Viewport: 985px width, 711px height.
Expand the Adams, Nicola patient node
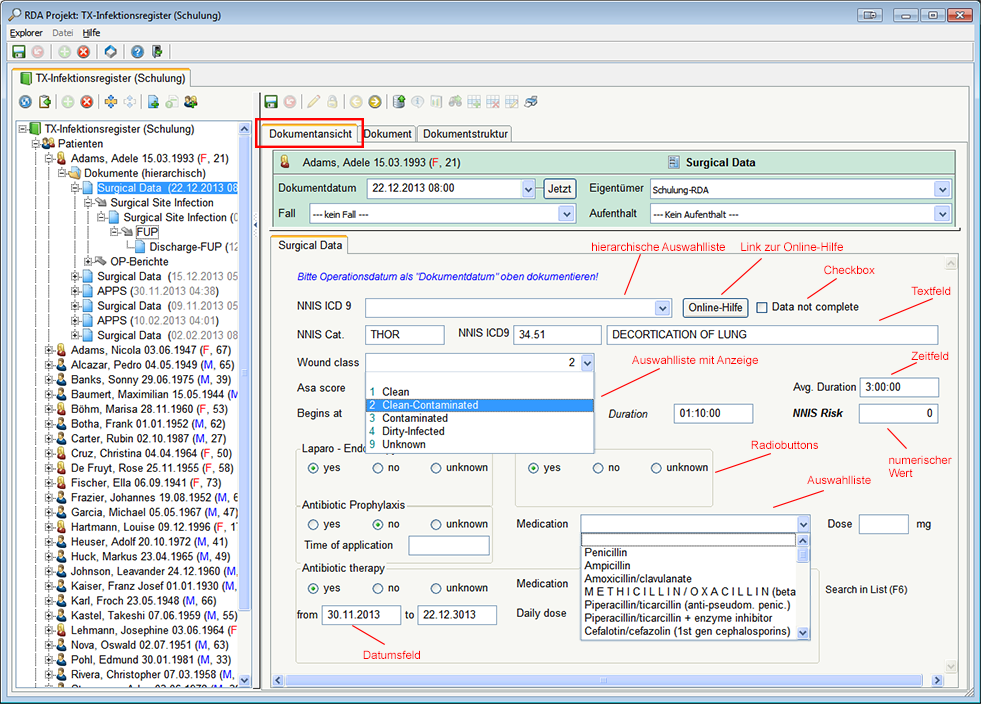[x=49, y=350]
